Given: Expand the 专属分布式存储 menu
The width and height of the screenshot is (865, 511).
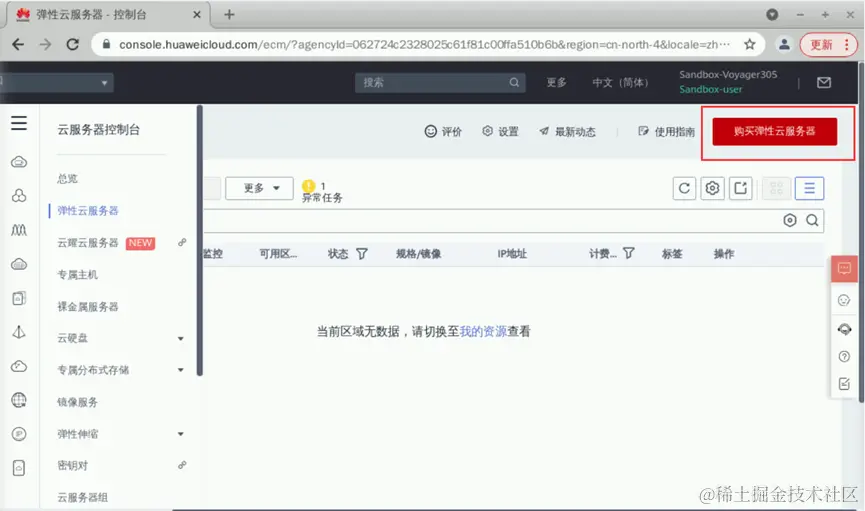Looking at the screenshot, I should (180, 370).
